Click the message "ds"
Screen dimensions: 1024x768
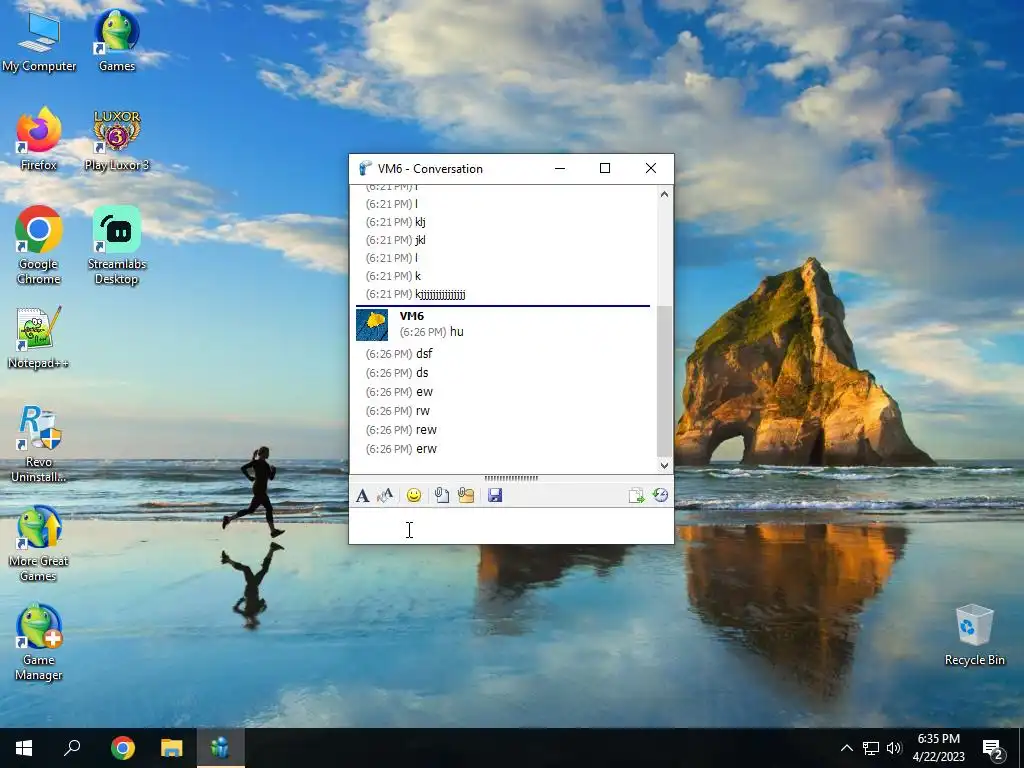pyautogui.click(x=422, y=372)
